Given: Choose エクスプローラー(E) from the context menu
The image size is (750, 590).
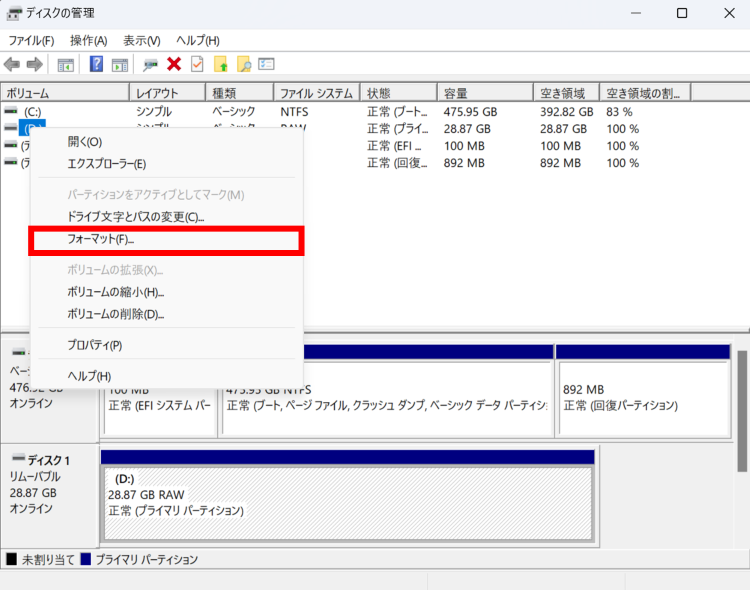Looking at the screenshot, I should (x=166, y=164).
